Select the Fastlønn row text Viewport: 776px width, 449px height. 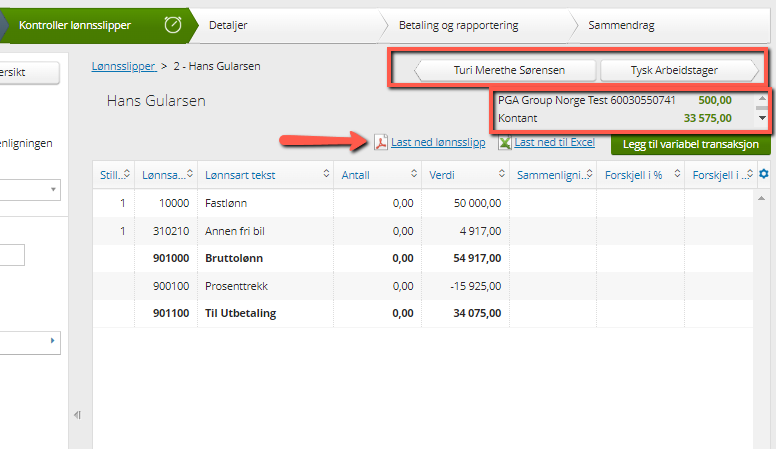[226, 203]
